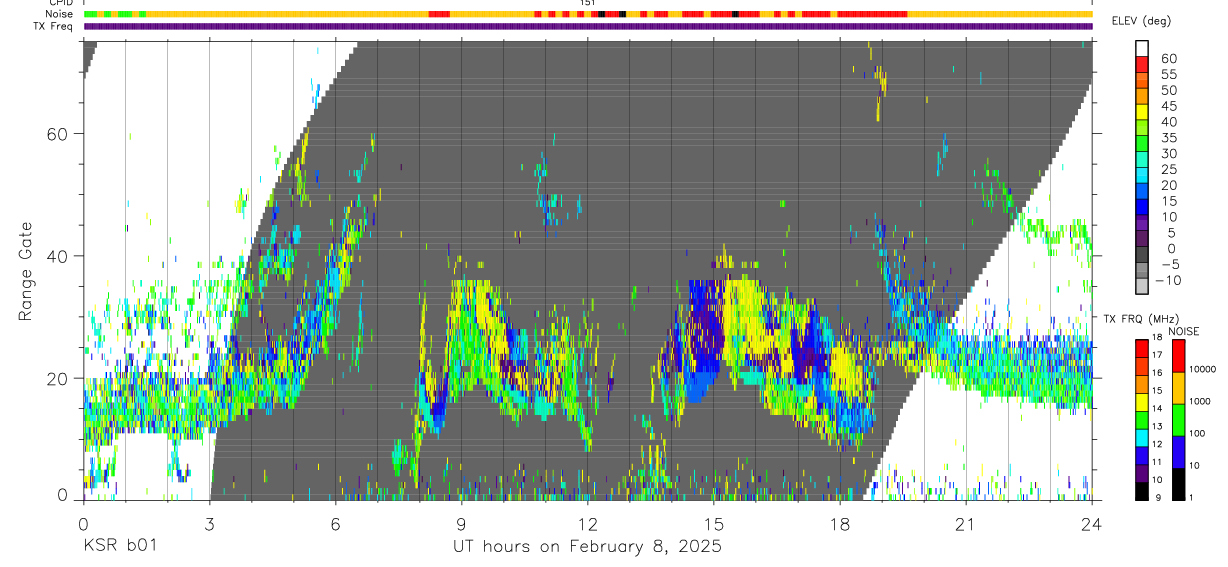Screen dimensions: 1228x567
Task: Click the ELEV value label -10
Action: coord(1166,280)
